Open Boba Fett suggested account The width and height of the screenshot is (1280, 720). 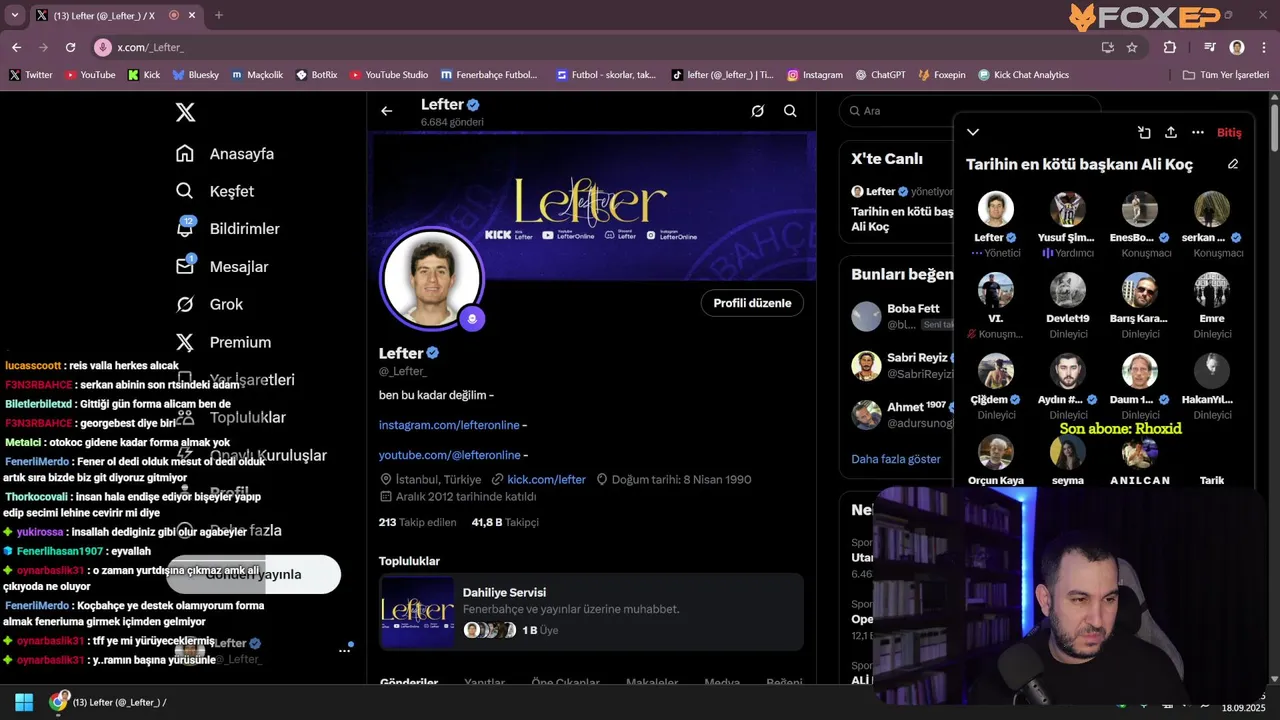point(900,316)
